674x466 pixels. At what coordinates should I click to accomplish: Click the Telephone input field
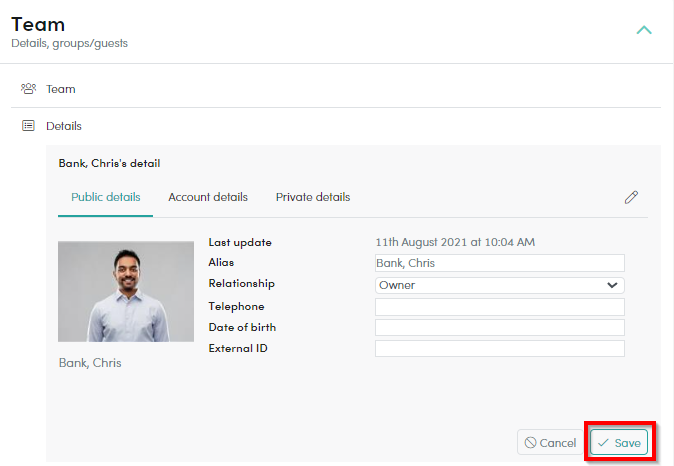(x=499, y=307)
